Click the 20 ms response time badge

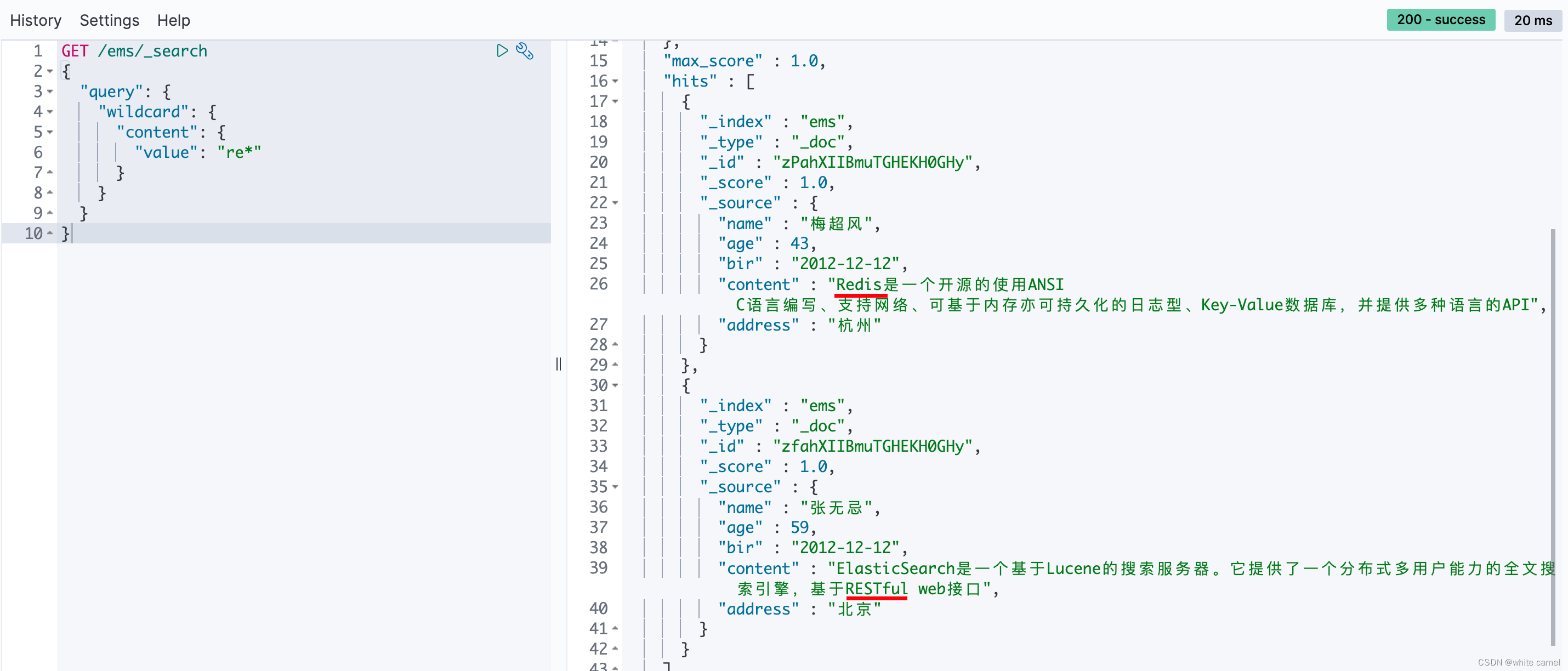point(1533,20)
